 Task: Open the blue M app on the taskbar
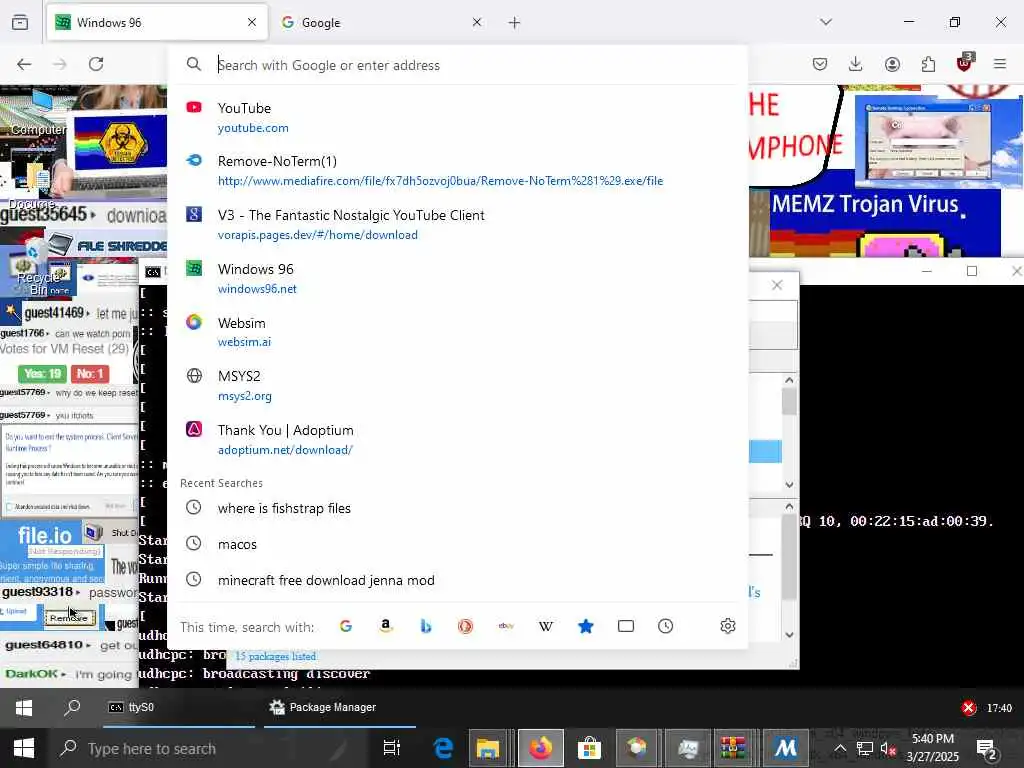click(786, 748)
